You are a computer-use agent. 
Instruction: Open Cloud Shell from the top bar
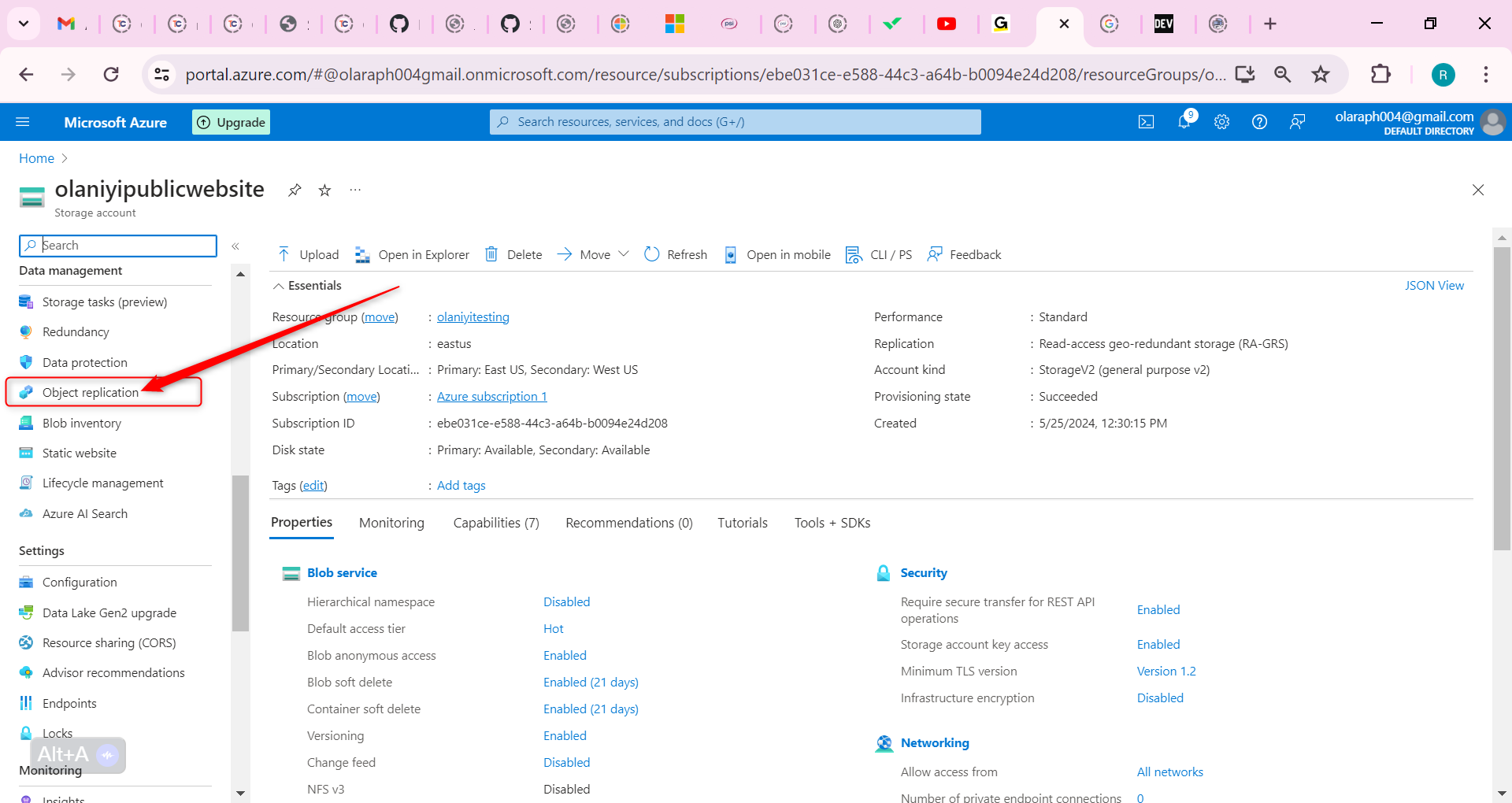click(x=1146, y=122)
